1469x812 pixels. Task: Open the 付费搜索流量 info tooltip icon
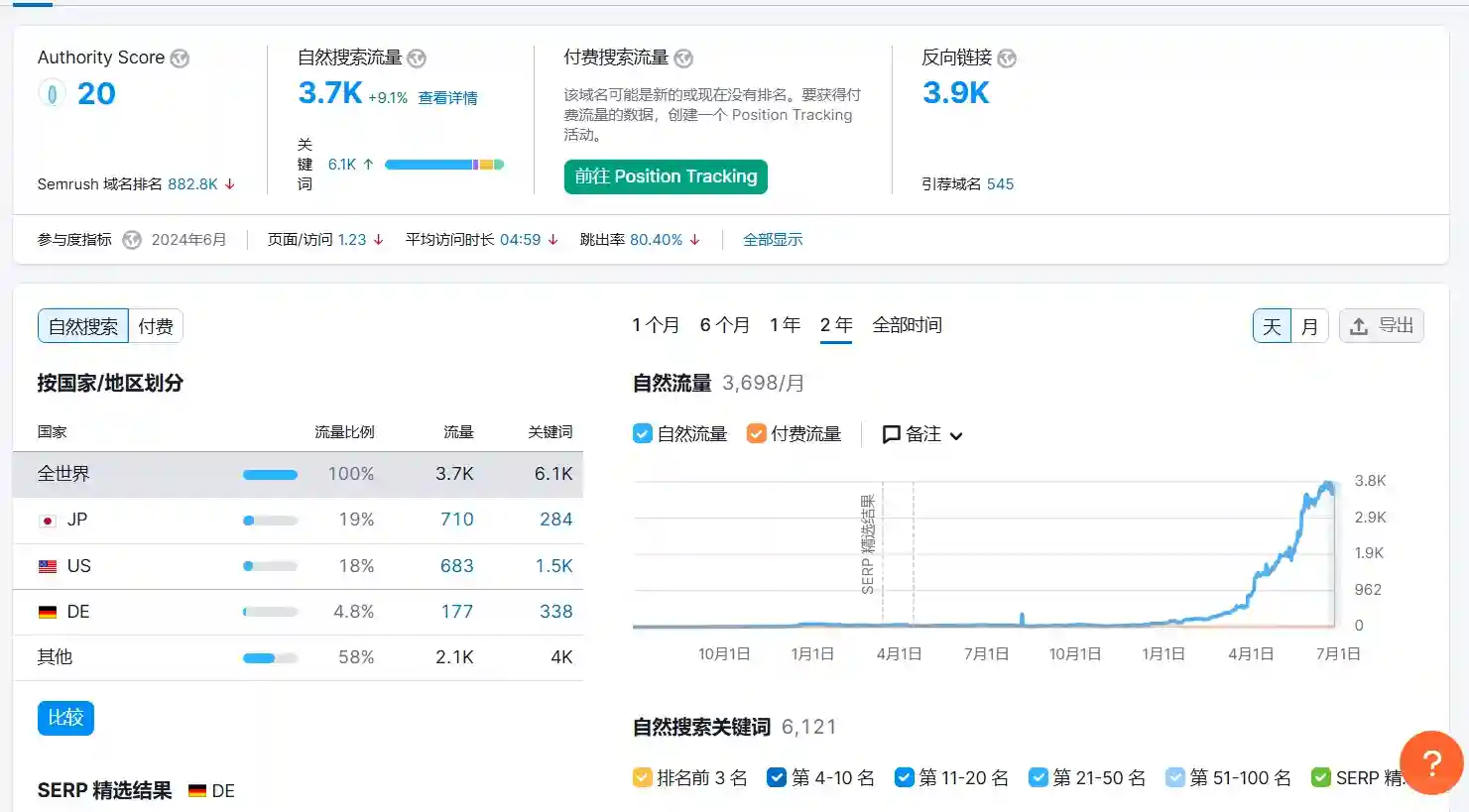tap(681, 58)
